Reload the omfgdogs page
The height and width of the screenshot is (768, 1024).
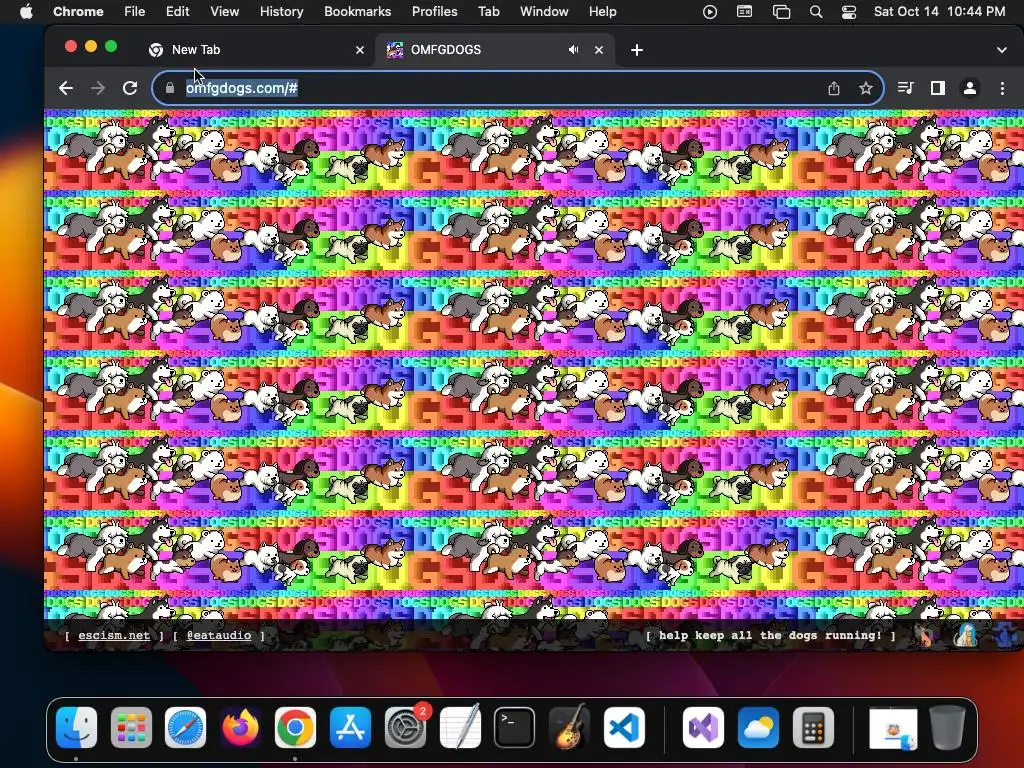130,88
